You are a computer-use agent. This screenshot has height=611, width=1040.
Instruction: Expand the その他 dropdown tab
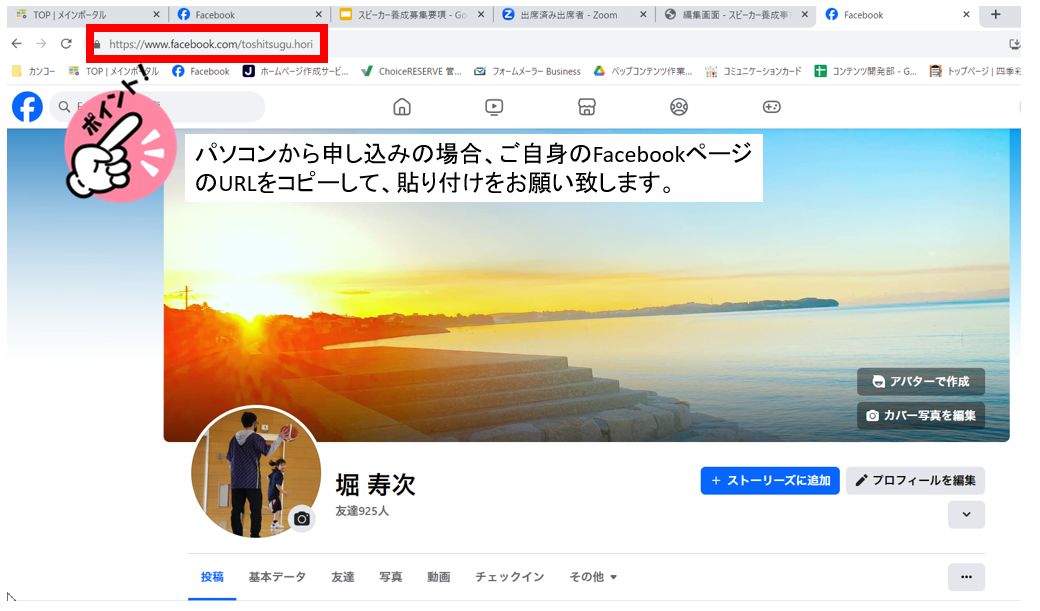coord(593,577)
